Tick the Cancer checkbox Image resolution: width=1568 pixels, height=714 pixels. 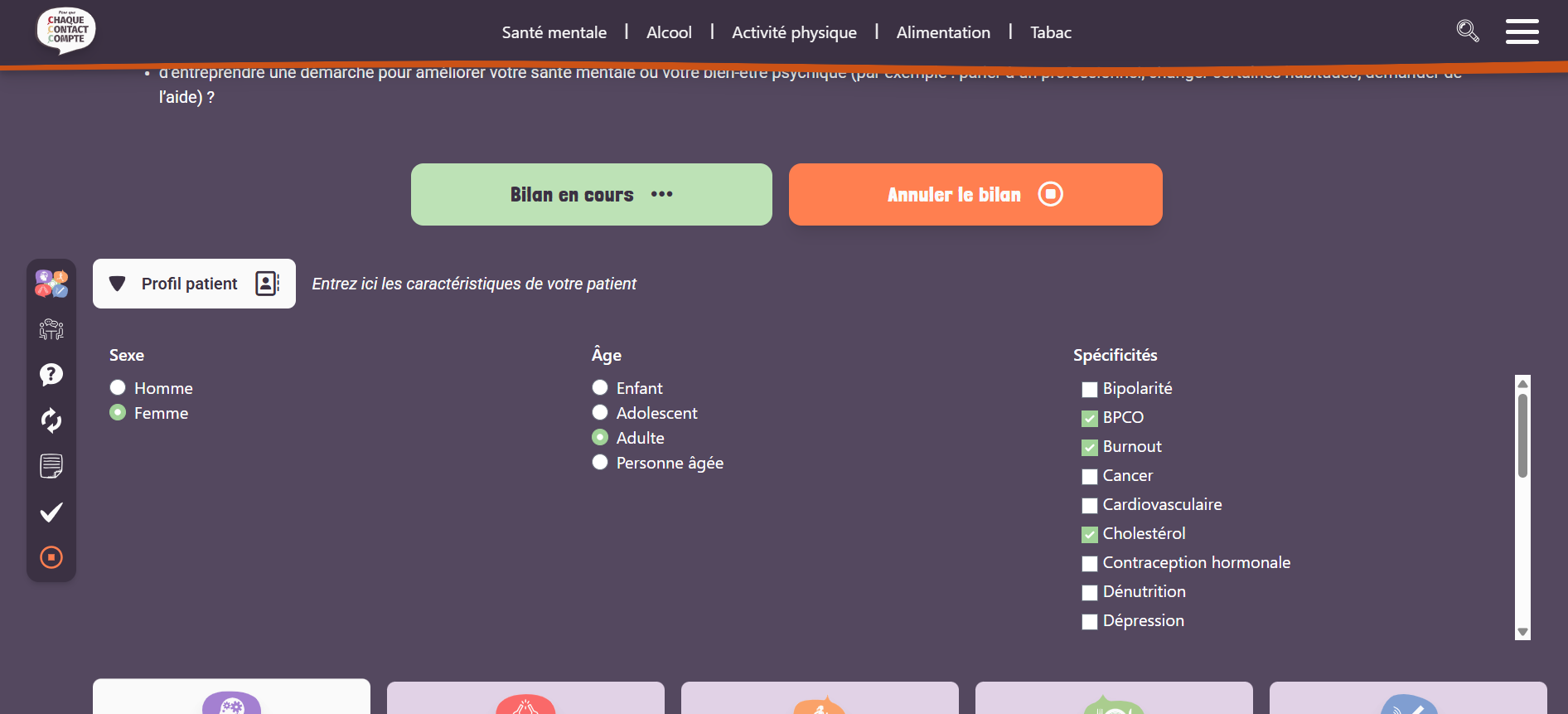[1090, 477]
